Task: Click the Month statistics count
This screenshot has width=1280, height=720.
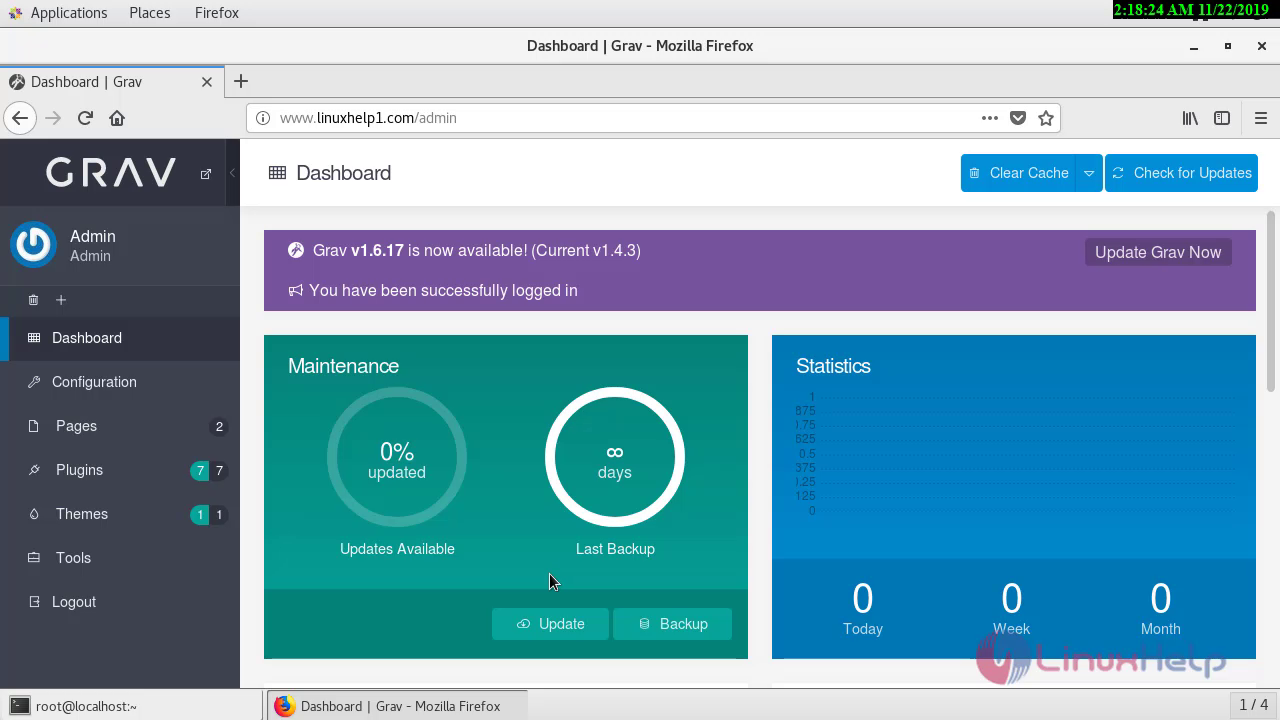Action: 1160,599
